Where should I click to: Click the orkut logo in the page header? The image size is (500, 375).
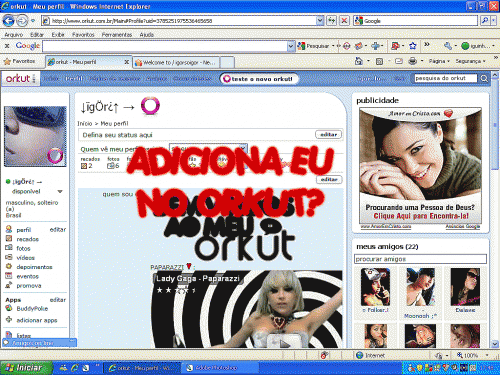21,79
